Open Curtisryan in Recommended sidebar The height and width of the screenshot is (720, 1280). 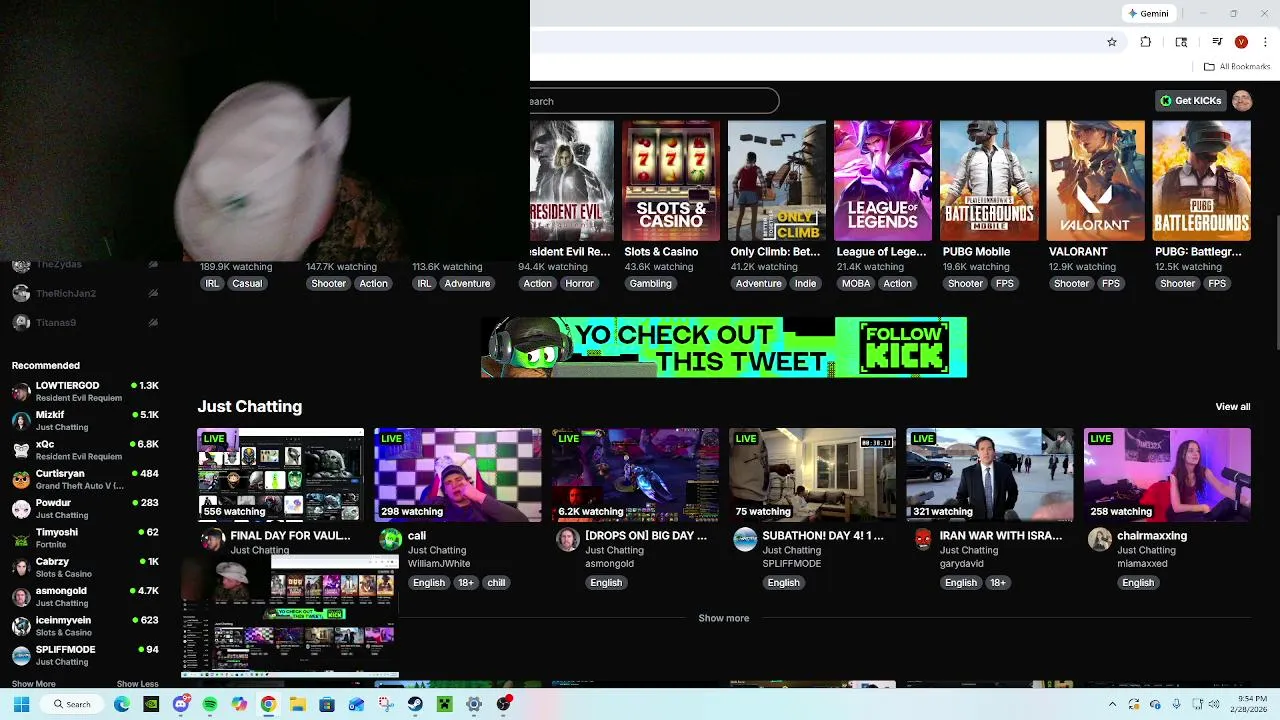coord(85,479)
